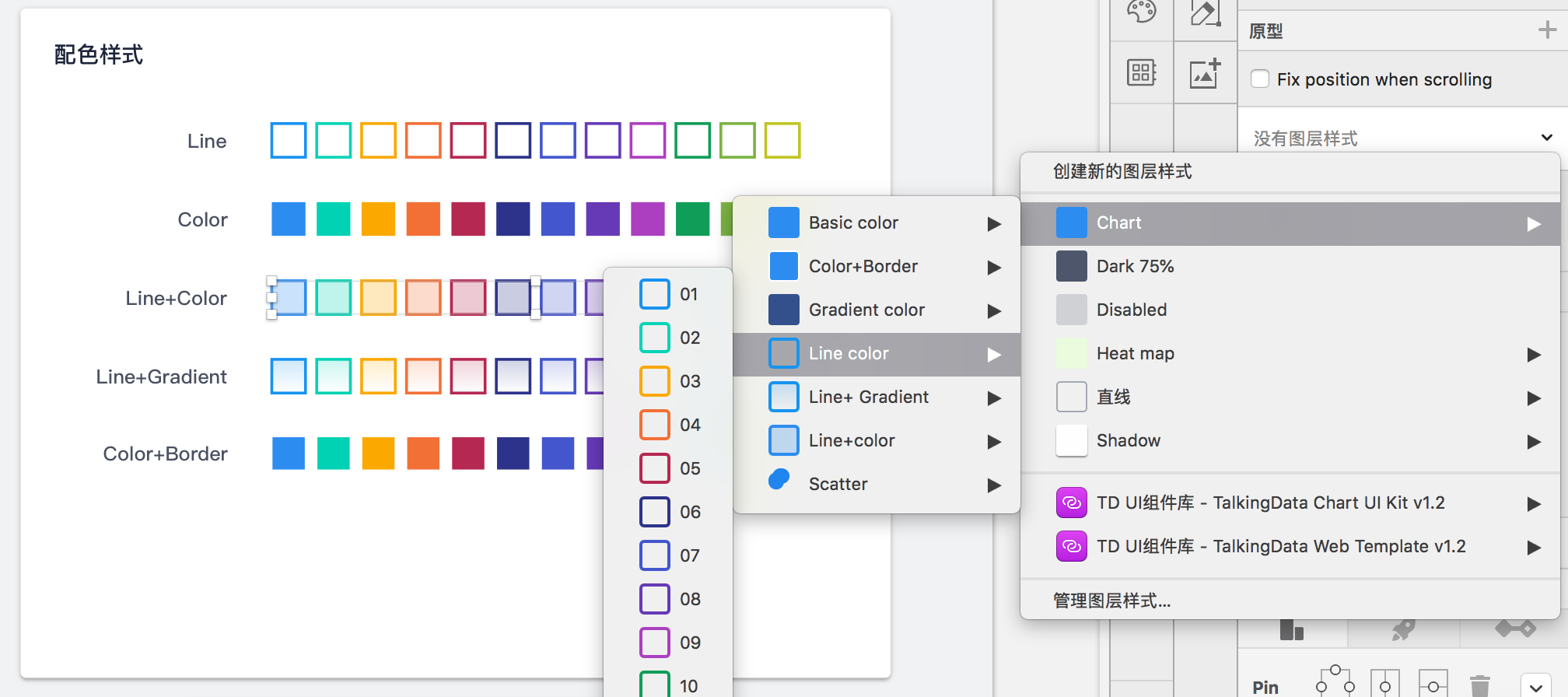Image resolution: width=1568 pixels, height=697 pixels.
Task: Select the first blue Line+Gradient square
Action: (x=289, y=377)
